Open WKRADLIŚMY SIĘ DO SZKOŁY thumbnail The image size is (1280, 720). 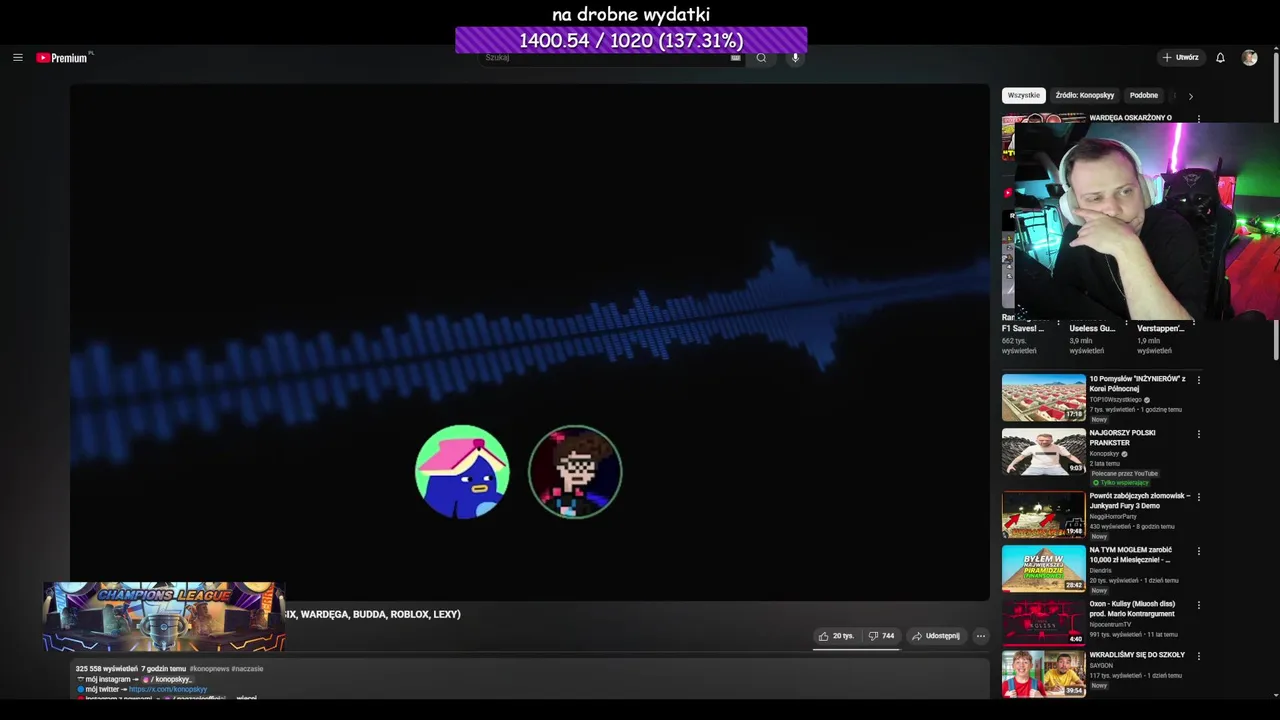tap(1043, 674)
